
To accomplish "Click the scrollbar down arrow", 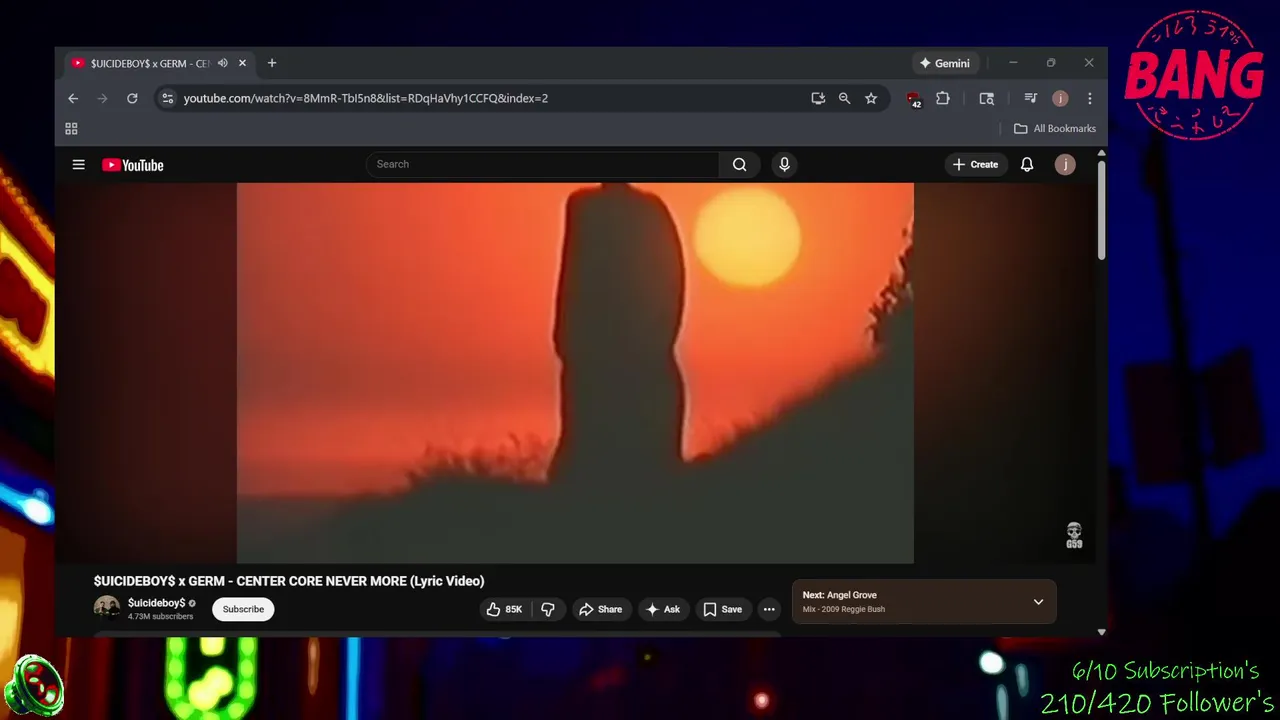I will 1101,632.
